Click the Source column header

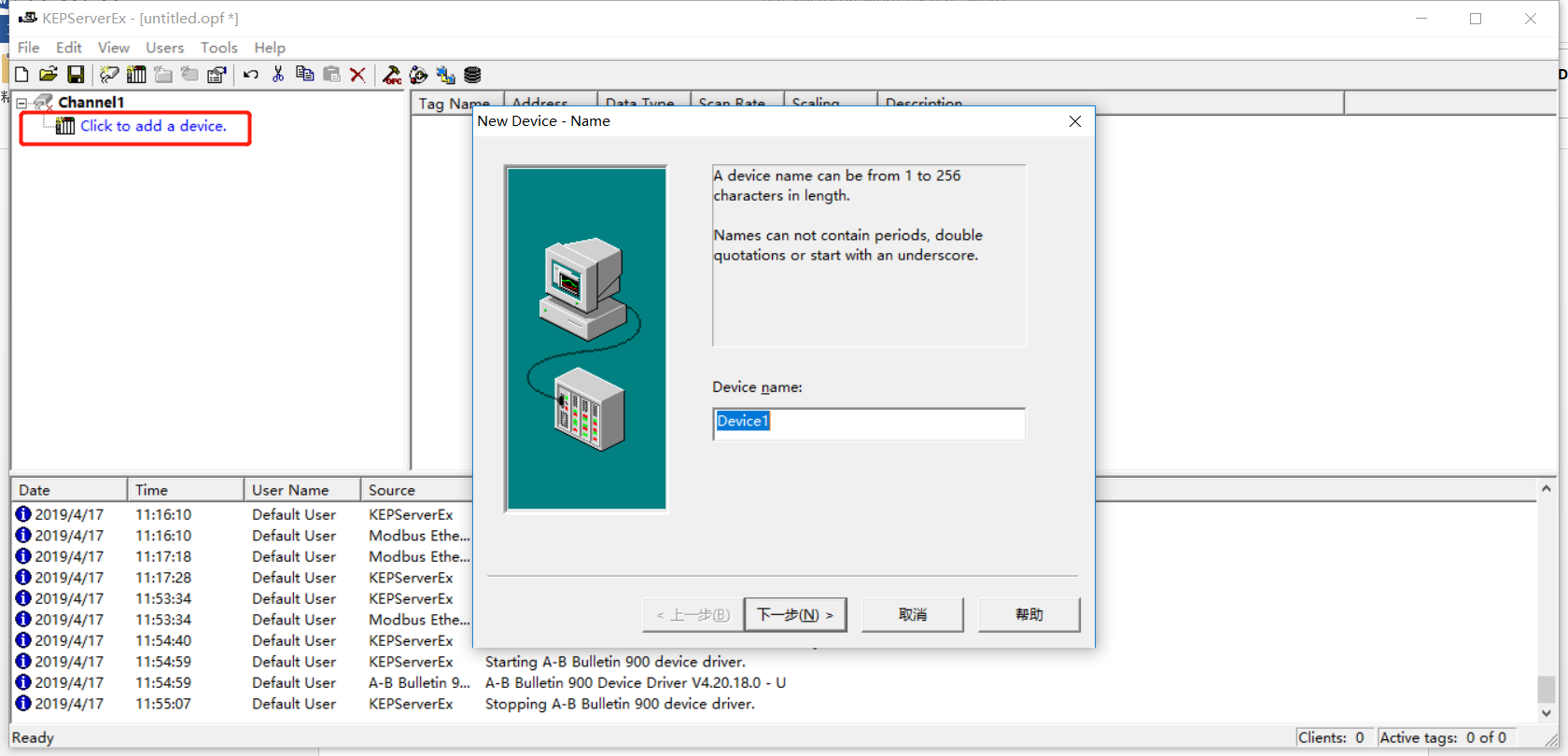tap(417, 490)
